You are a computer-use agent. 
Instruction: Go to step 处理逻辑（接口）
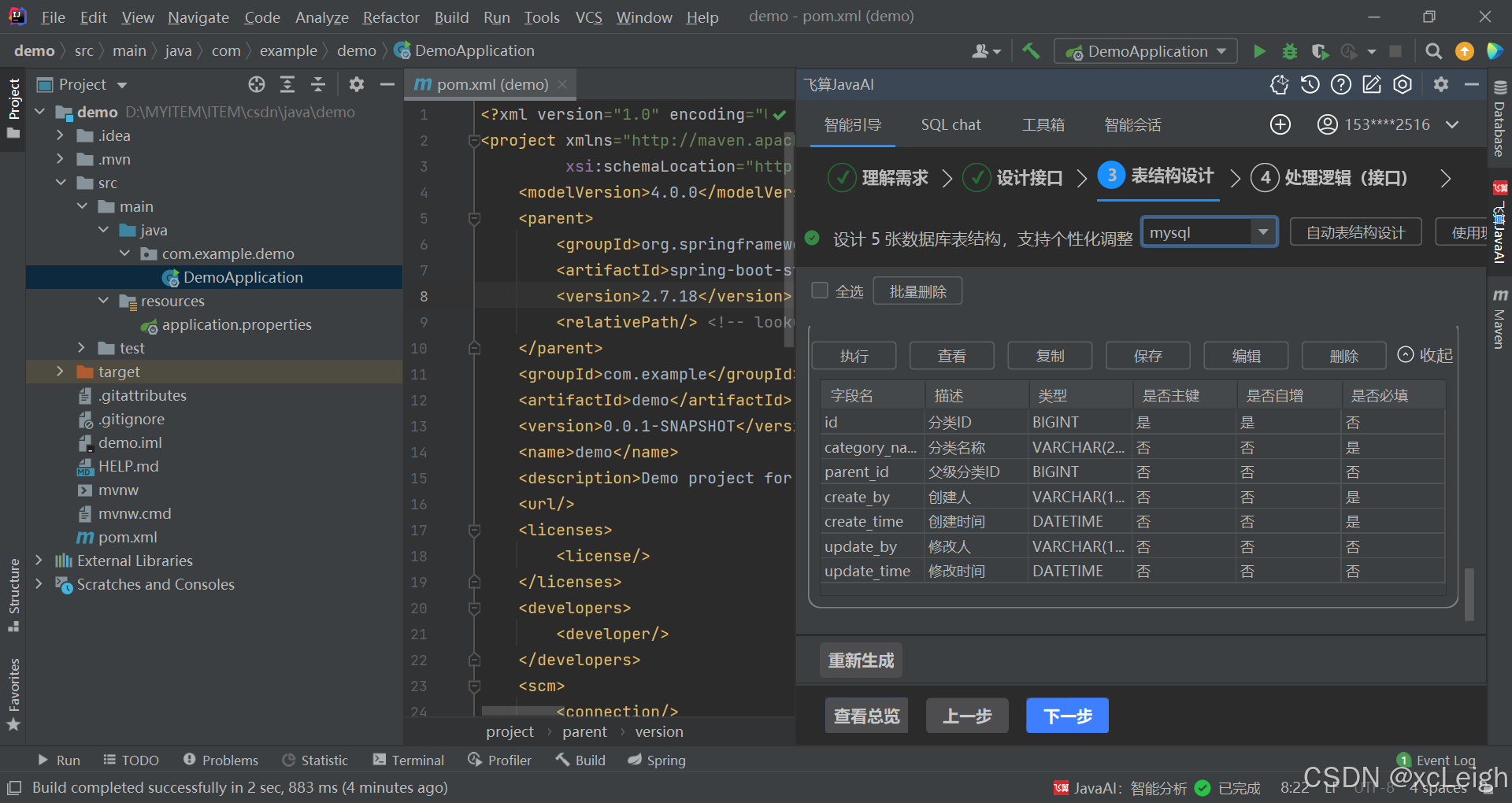tap(1330, 177)
